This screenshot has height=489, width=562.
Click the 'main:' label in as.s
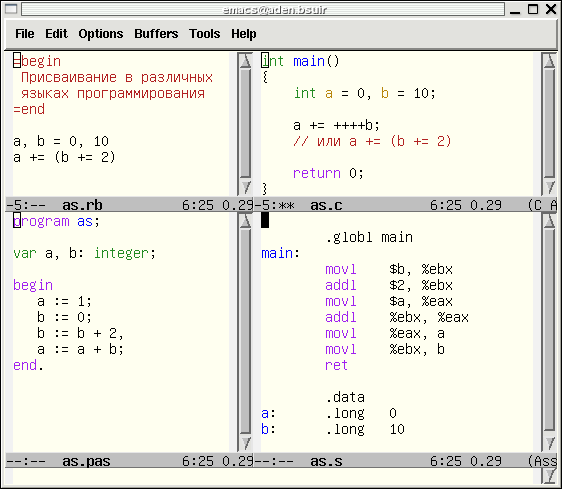tap(280, 253)
